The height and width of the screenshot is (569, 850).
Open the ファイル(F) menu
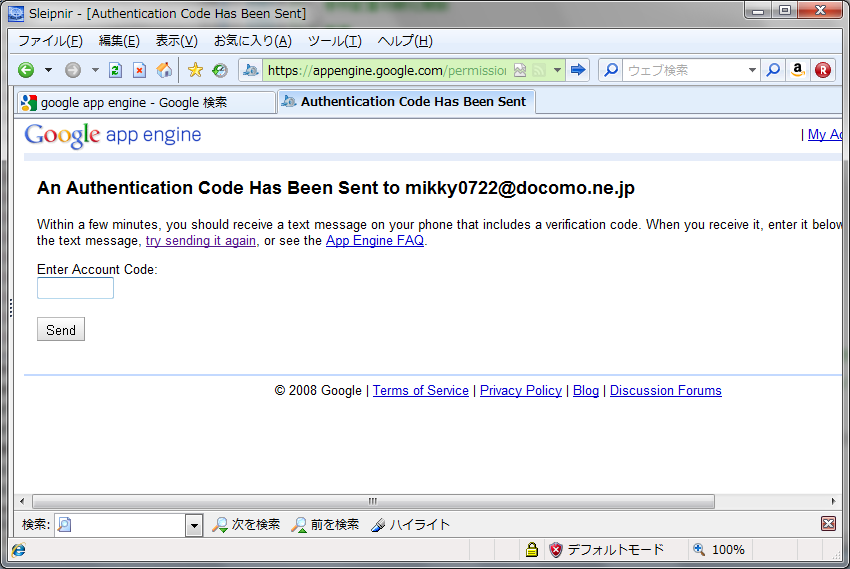(50, 41)
